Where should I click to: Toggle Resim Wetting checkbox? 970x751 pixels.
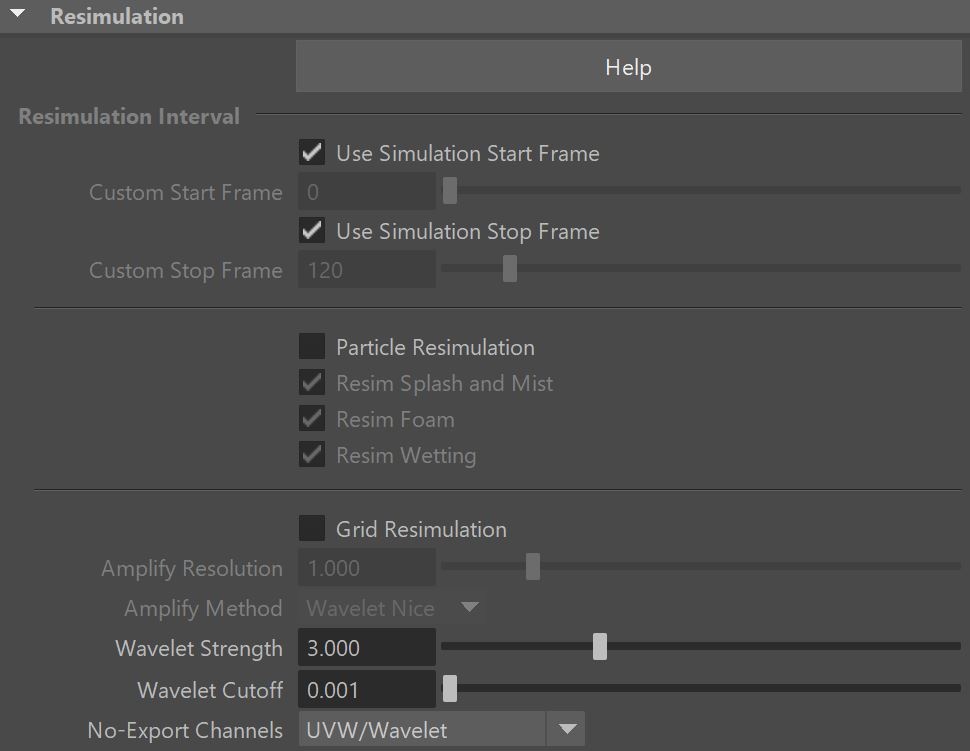pos(312,455)
